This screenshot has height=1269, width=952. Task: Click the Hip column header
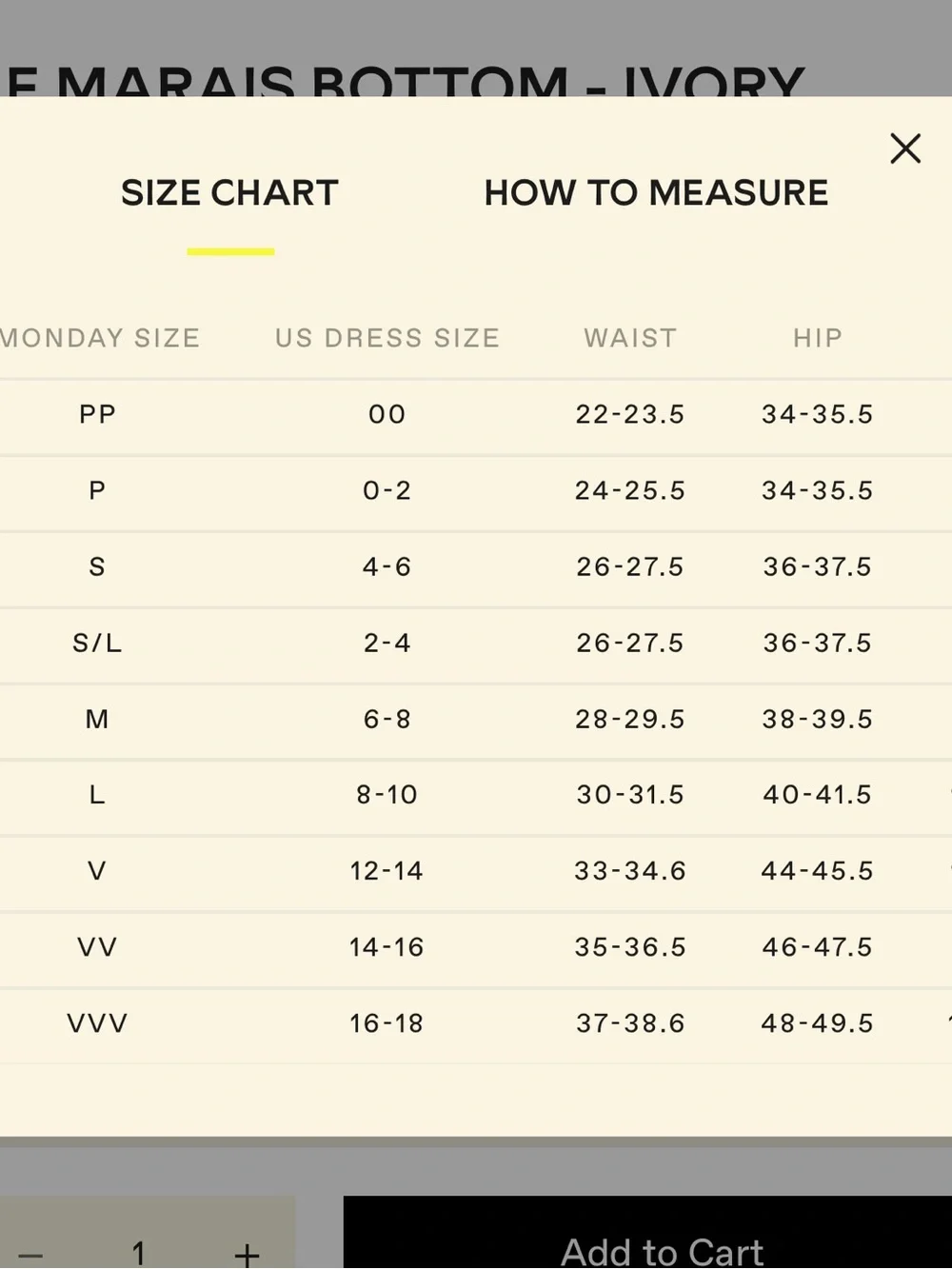[818, 338]
